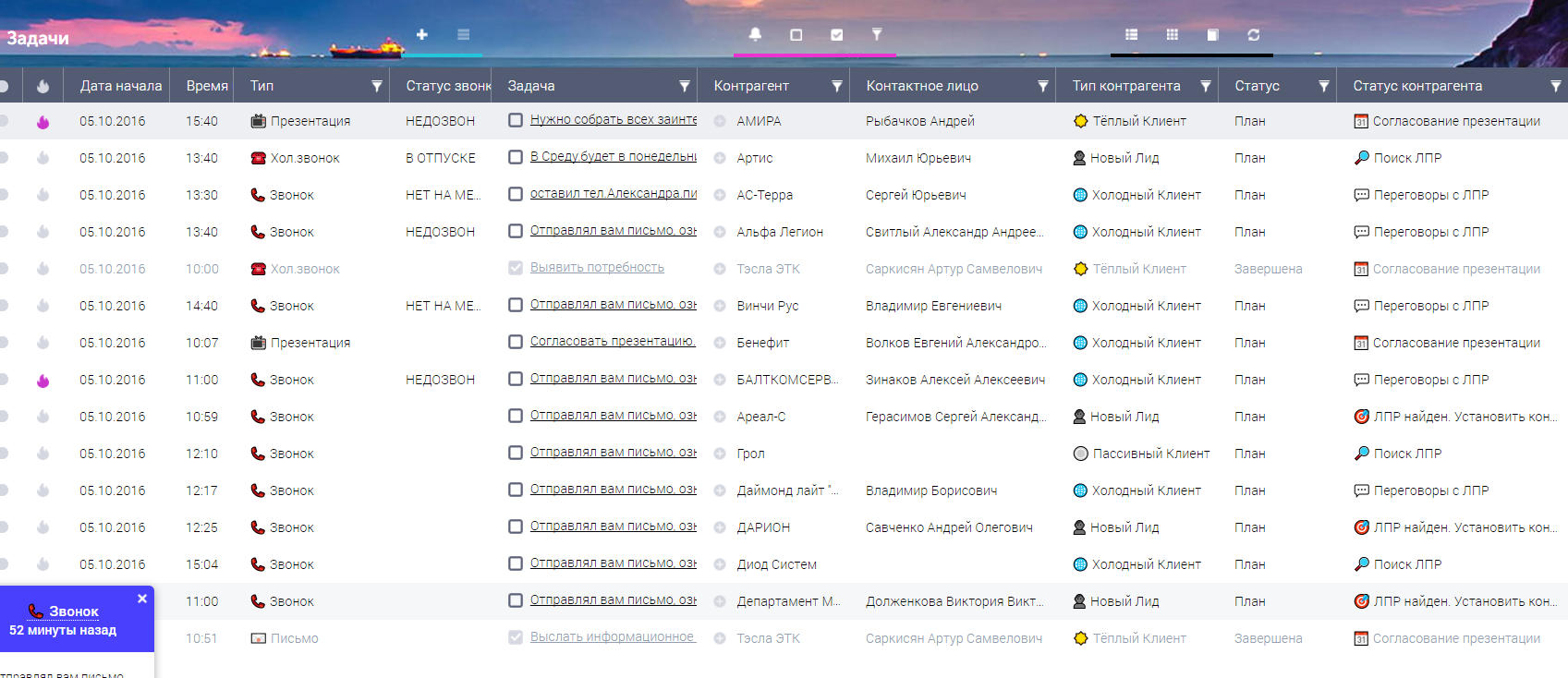Click the refresh icon in toolbar
The width and height of the screenshot is (1568, 678).
(1253, 34)
